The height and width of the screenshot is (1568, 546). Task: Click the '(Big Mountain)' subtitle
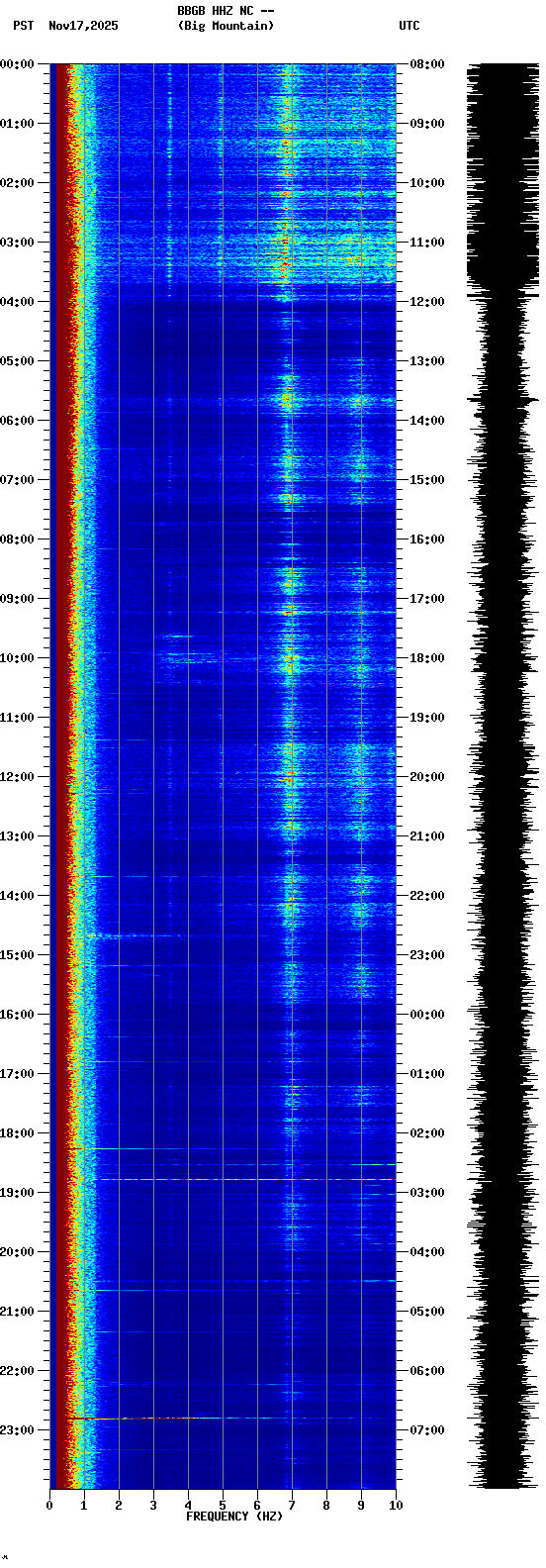point(226,26)
